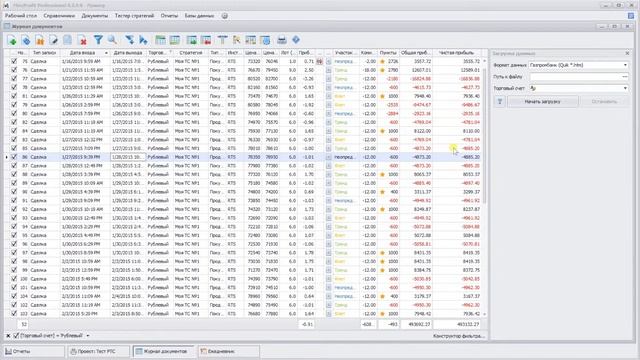Image resolution: width=640 pixels, height=360 pixels.
Task: Click the blue diamond help icon
Action: click(x=296, y=40)
